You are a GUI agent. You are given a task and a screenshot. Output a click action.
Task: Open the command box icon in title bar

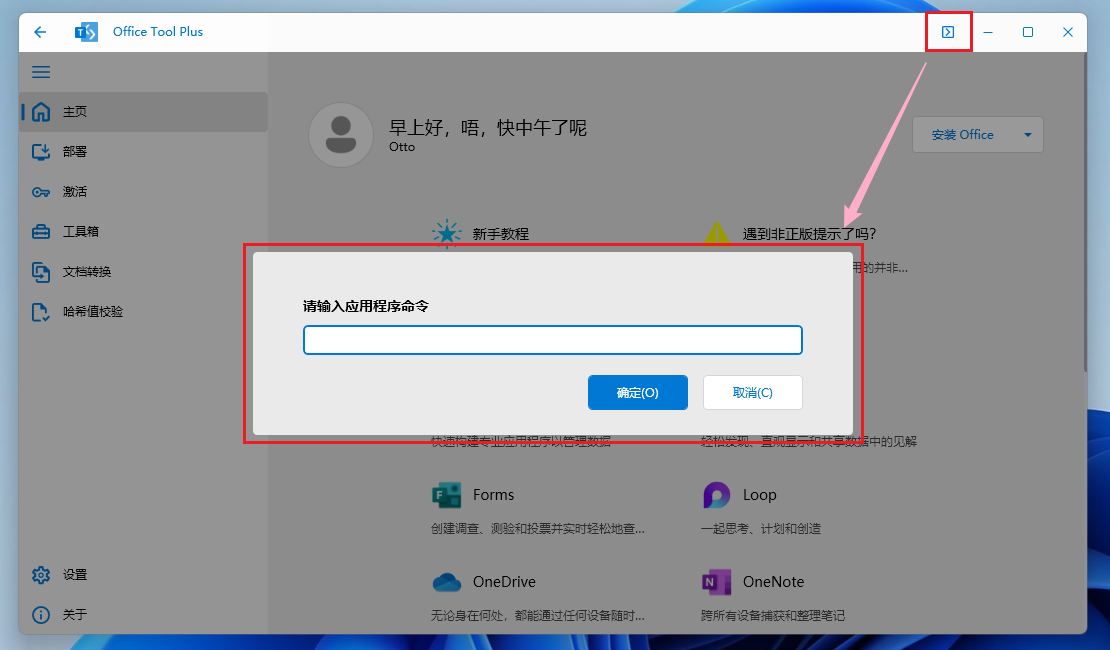tap(948, 32)
